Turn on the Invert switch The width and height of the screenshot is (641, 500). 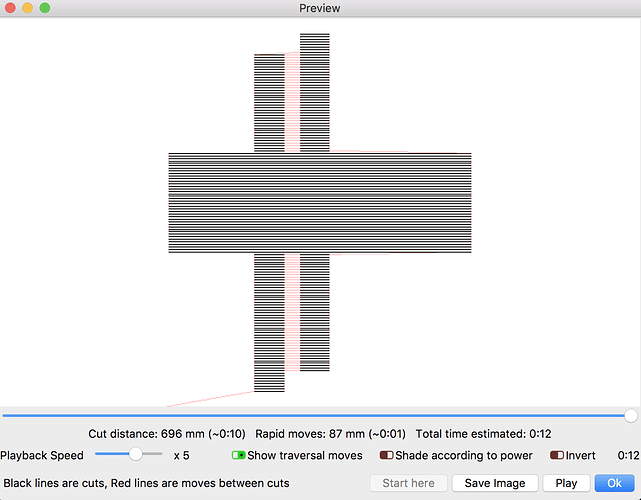point(557,455)
